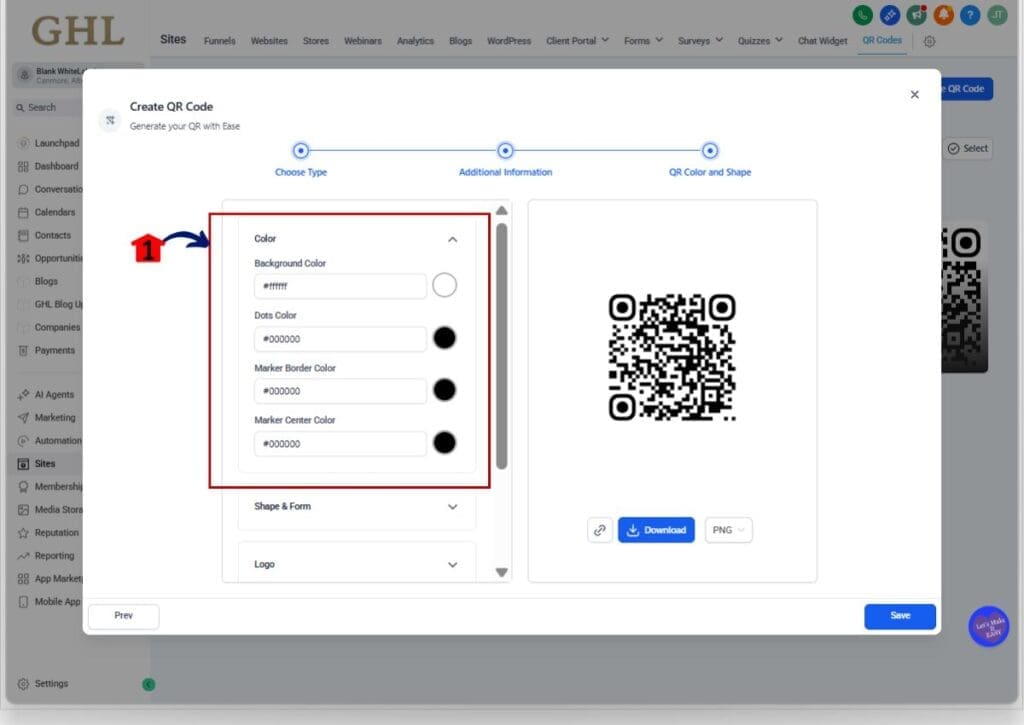
Task: Download the QR code
Action: pos(656,530)
